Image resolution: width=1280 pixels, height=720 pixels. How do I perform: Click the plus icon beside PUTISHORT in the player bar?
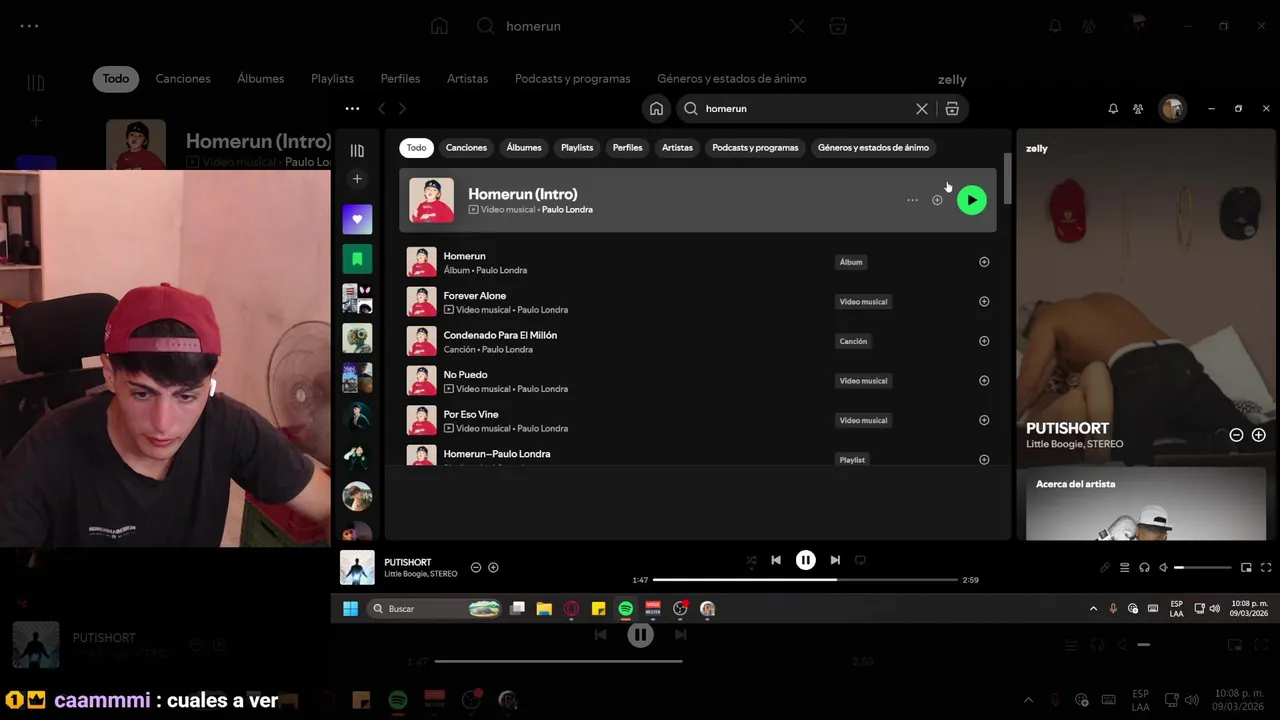click(x=493, y=567)
